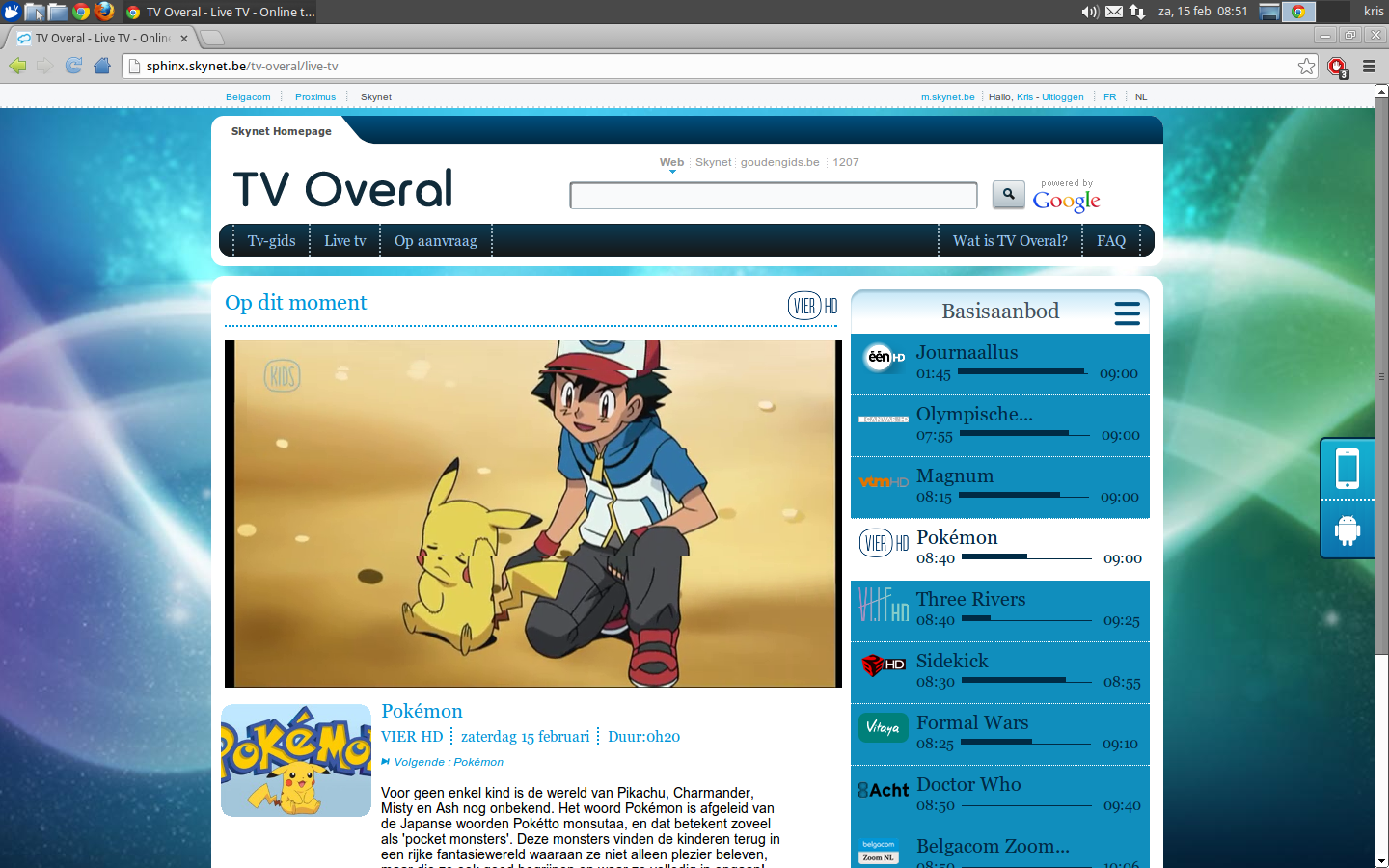Click the Three Rivers progress bar
1389x868 pixels.
point(1026,618)
